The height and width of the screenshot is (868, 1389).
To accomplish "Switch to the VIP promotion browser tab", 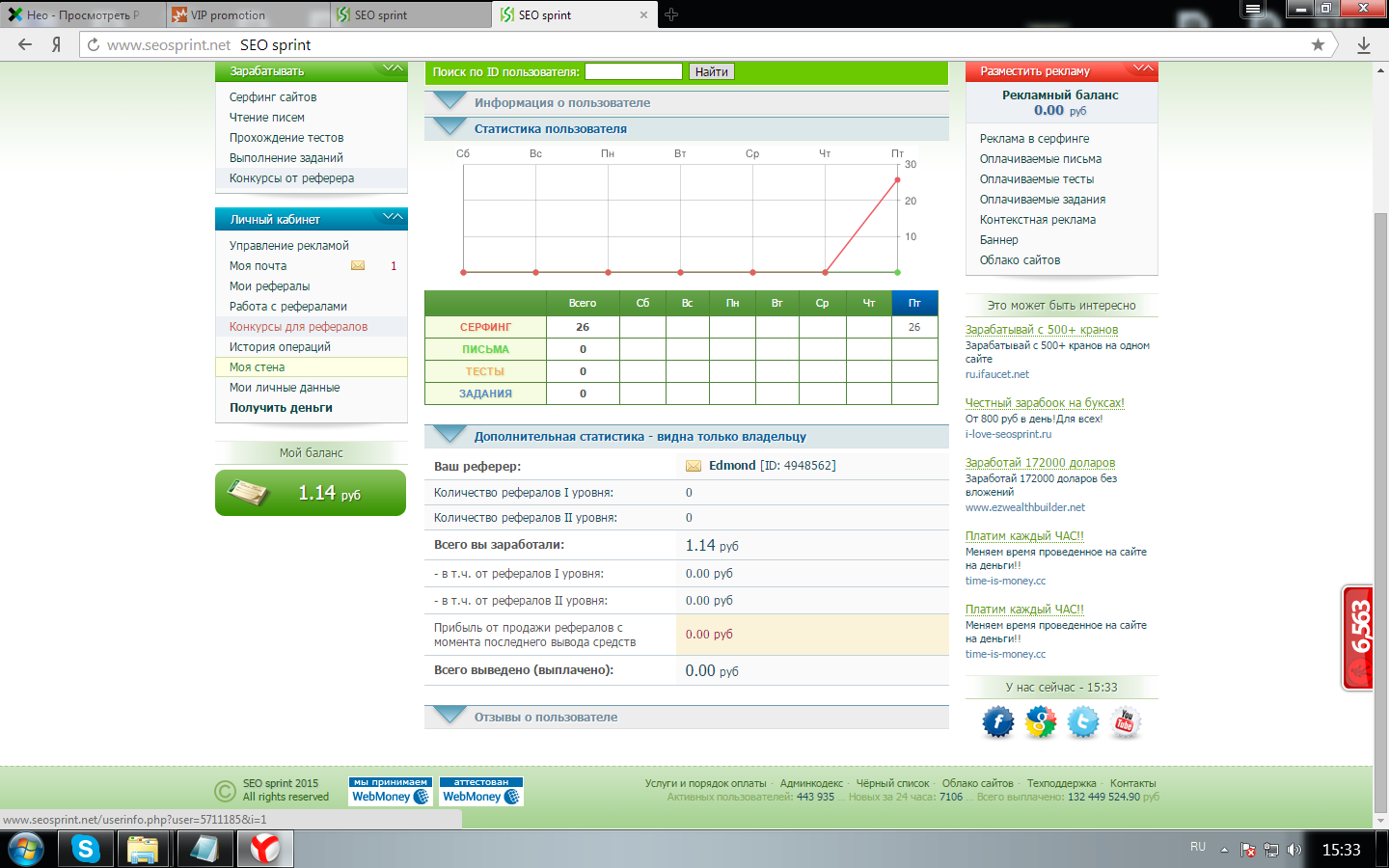I will (x=247, y=14).
